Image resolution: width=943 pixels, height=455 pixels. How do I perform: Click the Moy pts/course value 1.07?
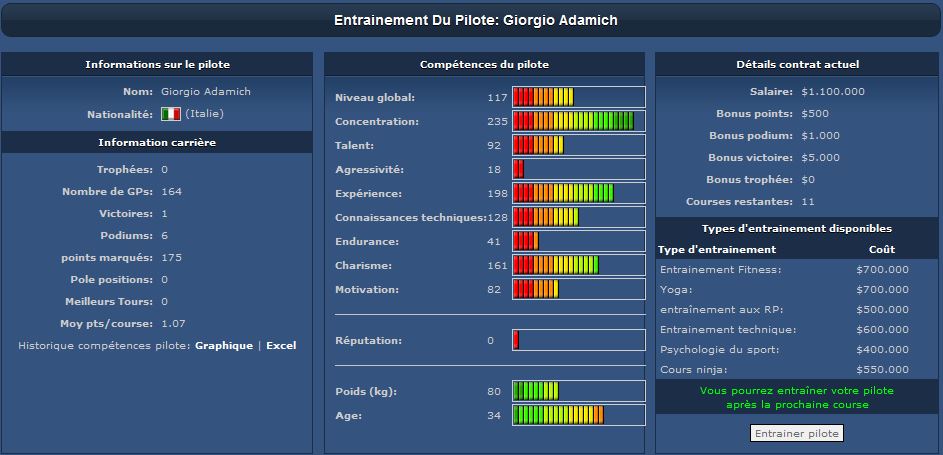(173, 323)
